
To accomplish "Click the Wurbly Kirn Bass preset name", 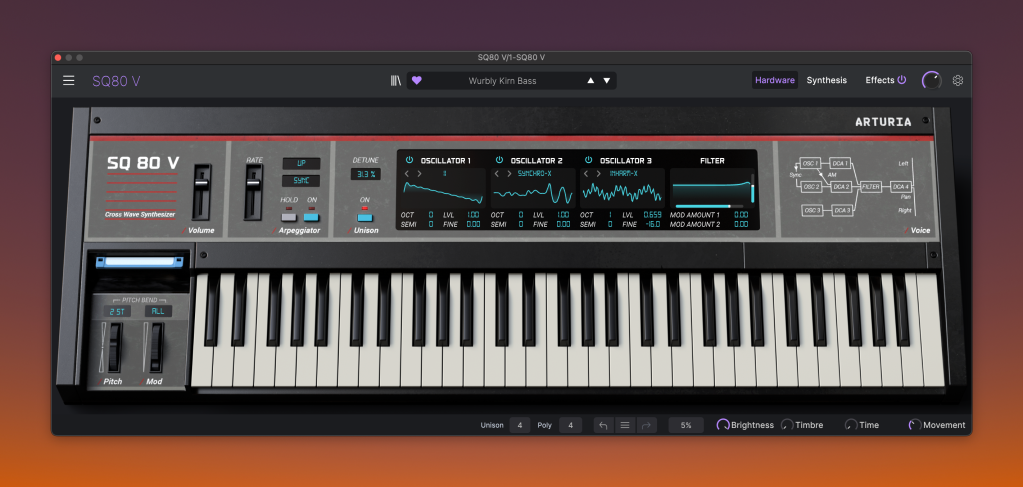I will point(502,81).
